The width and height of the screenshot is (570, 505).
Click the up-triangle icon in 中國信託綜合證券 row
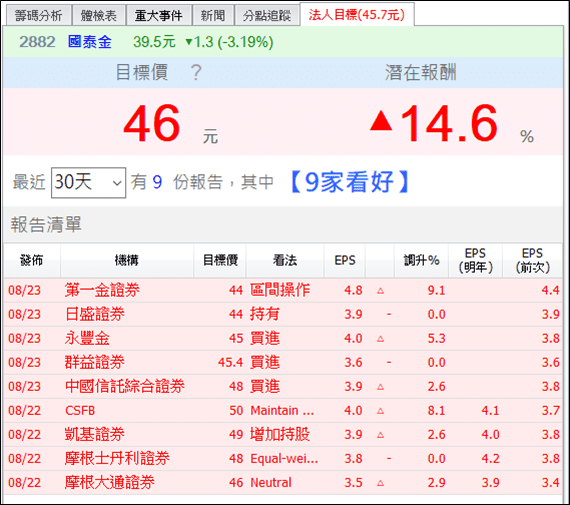tap(381, 387)
